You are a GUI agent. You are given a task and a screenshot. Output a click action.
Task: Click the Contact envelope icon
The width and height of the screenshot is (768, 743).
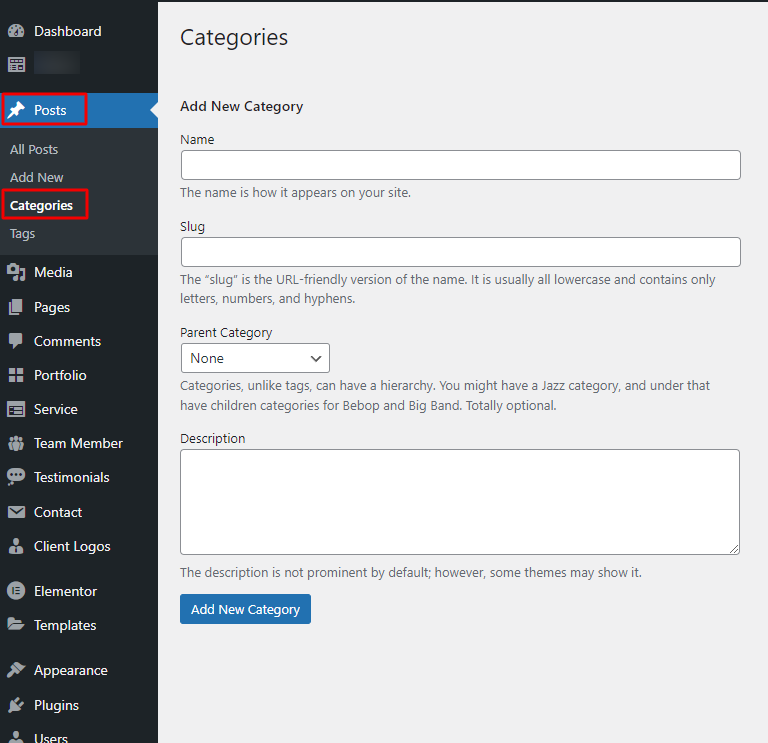click(16, 512)
